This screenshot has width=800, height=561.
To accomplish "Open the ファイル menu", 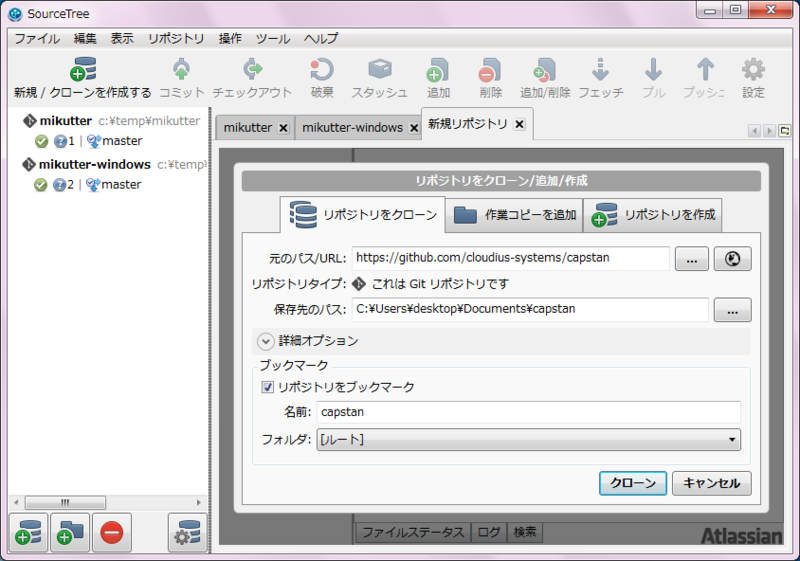I will (x=37, y=38).
